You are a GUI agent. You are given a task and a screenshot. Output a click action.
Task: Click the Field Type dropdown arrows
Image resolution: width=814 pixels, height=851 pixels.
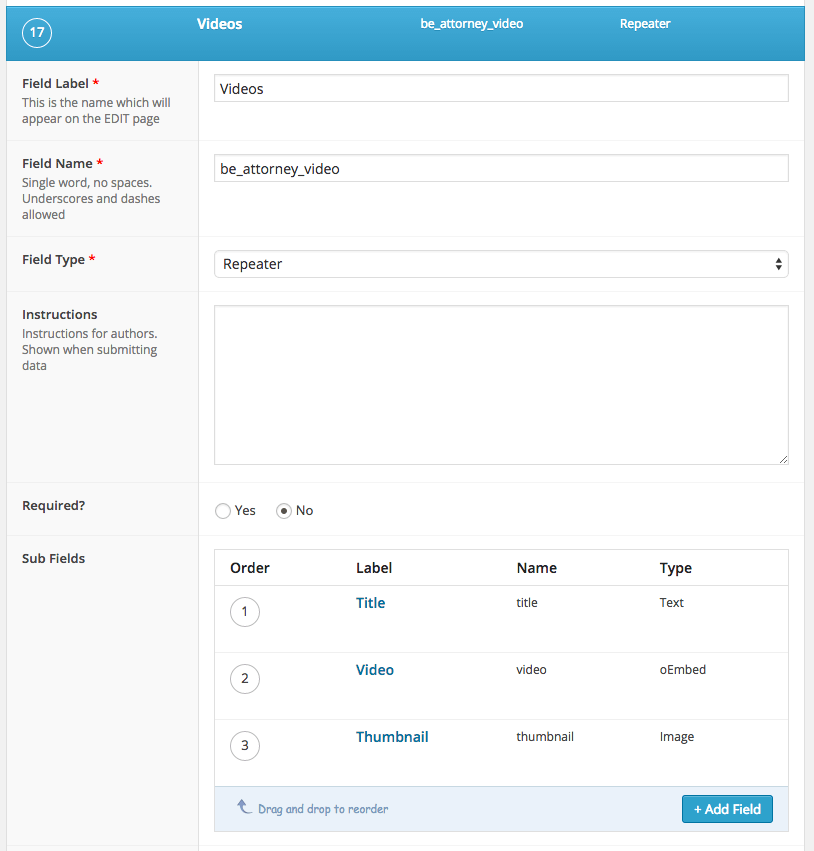point(778,264)
